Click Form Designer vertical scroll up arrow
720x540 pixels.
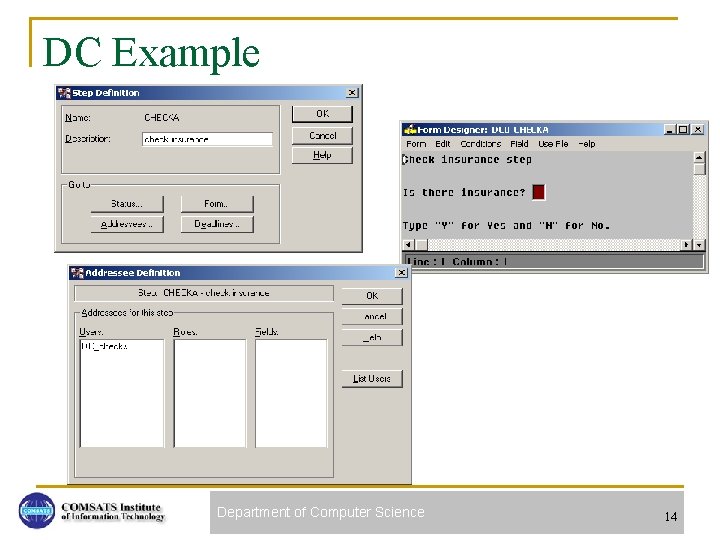pyautogui.click(x=699, y=158)
